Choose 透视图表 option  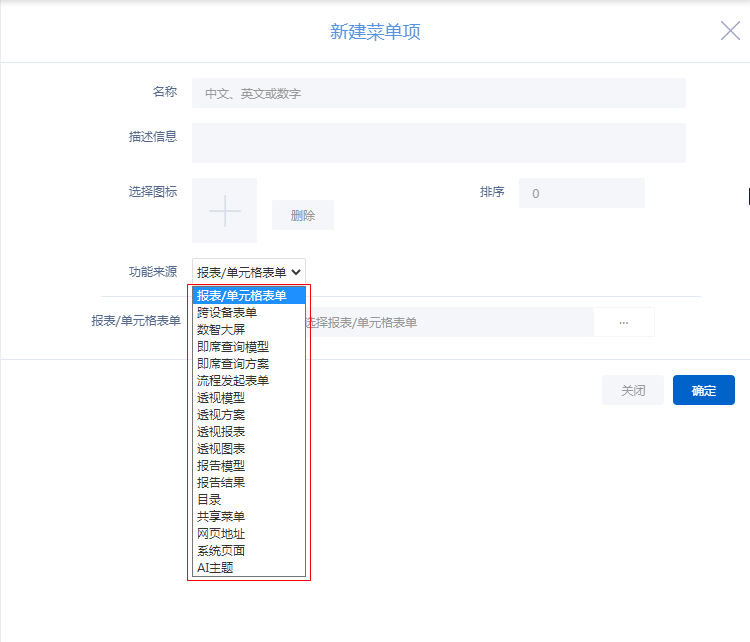(x=221, y=448)
